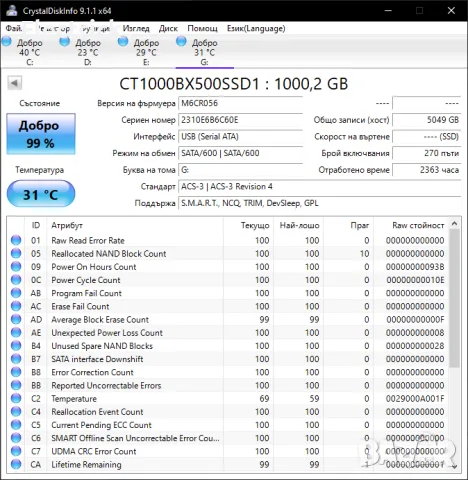Click status orb of Erase Fail Count
Image resolution: width=468 pixels, height=480 pixels.
click(16, 306)
